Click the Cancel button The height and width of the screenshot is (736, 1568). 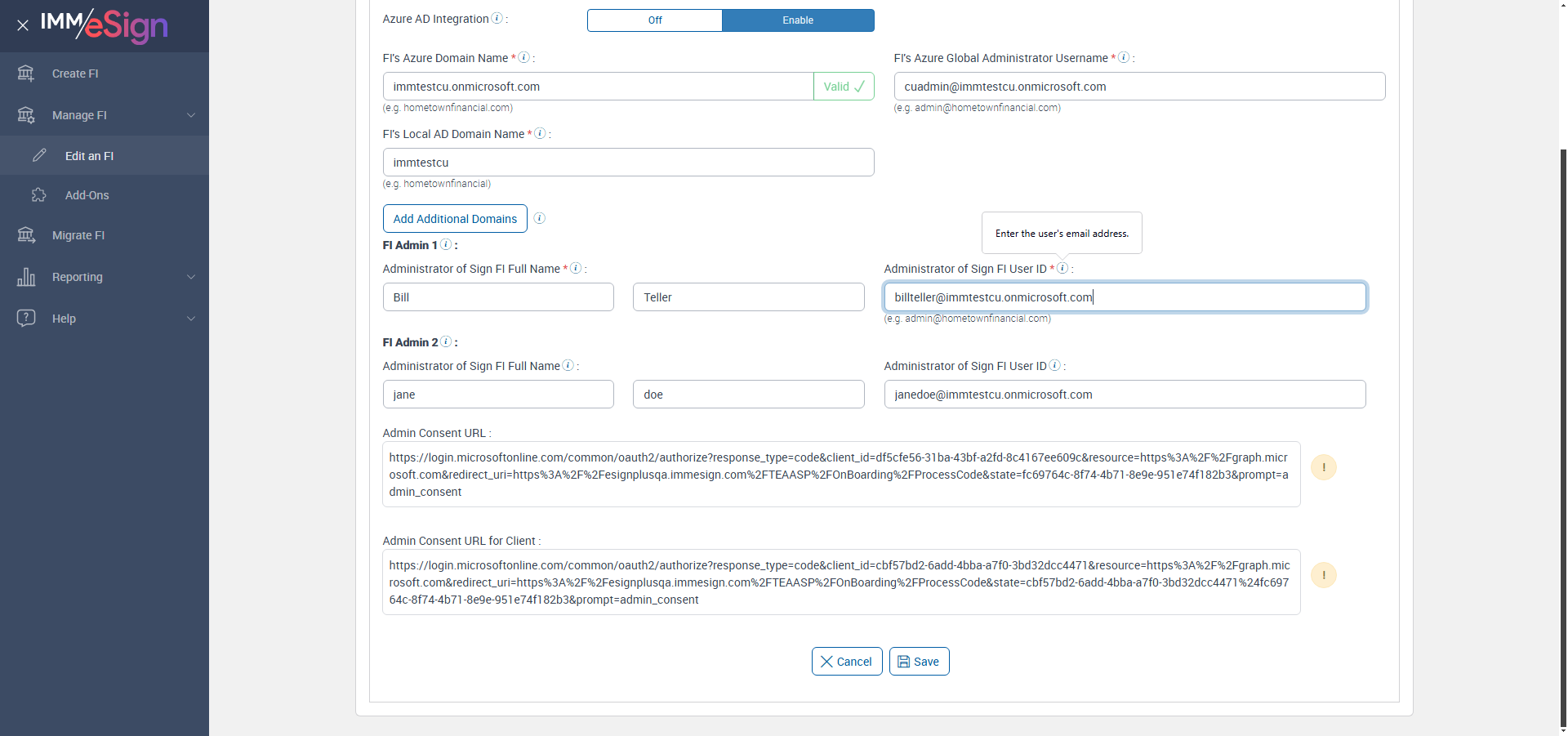(847, 662)
